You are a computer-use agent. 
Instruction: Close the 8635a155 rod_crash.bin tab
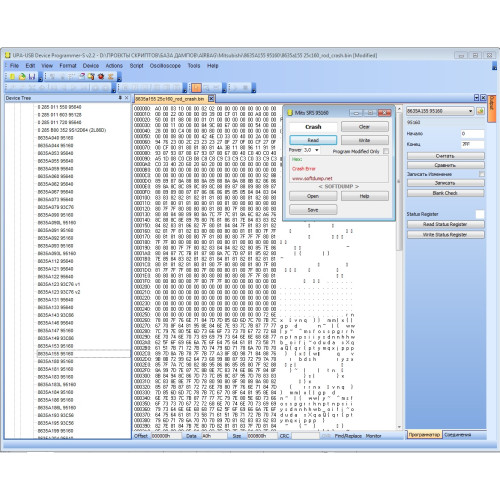211,99
